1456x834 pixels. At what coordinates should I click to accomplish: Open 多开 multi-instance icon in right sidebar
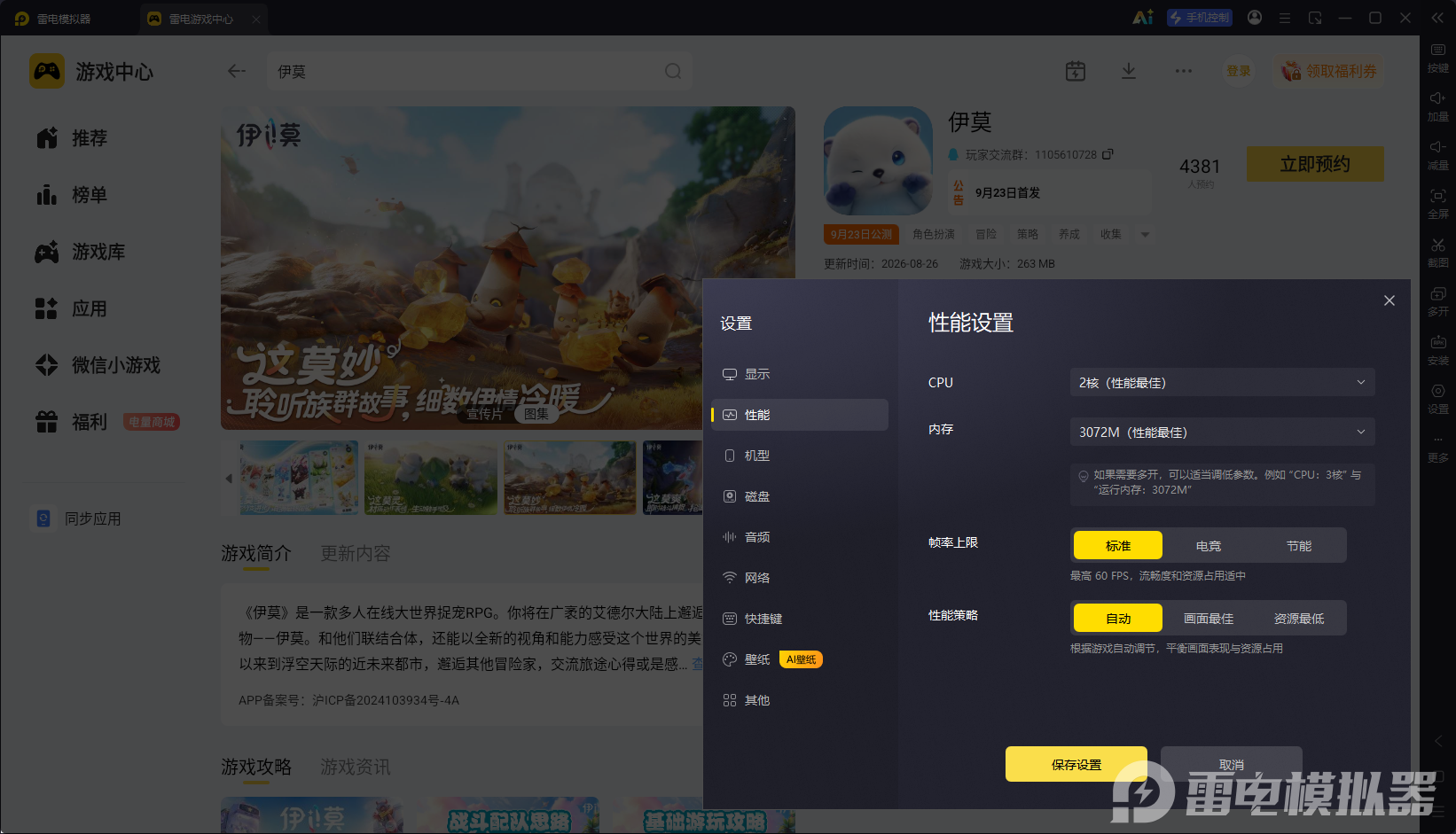(x=1438, y=300)
